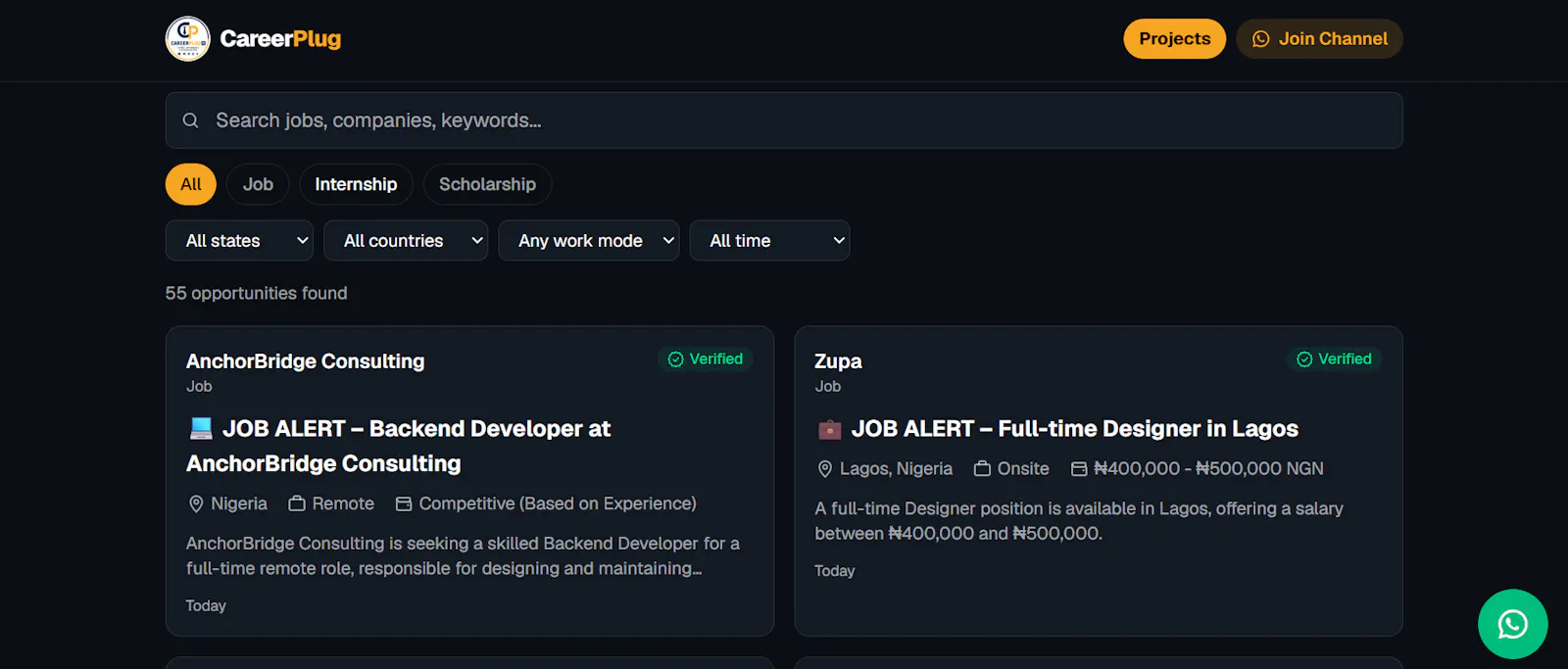Click the 'Lagos, Nigeria' location text
This screenshot has height=669, width=1568.
(896, 469)
